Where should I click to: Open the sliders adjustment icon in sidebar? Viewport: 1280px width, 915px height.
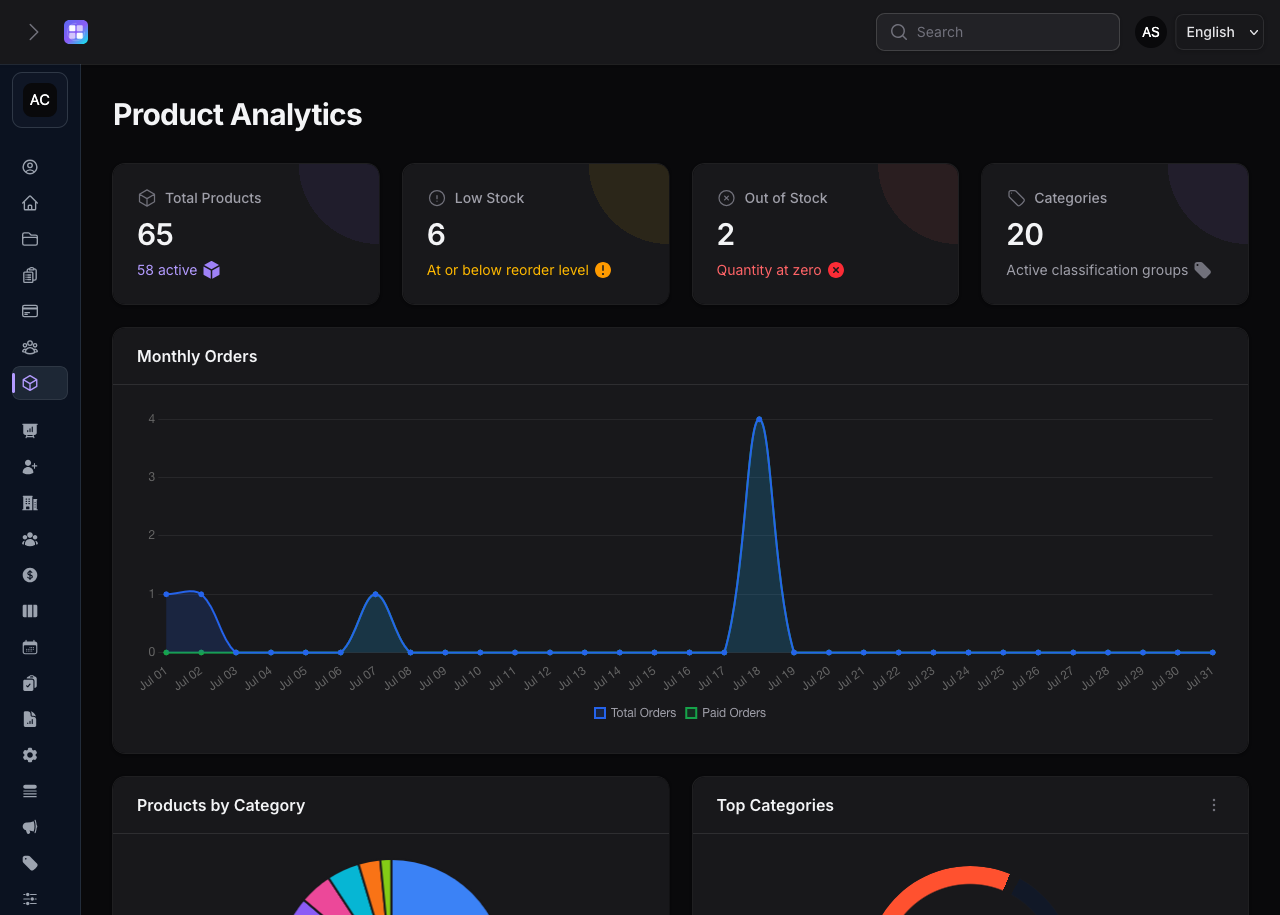[30, 899]
